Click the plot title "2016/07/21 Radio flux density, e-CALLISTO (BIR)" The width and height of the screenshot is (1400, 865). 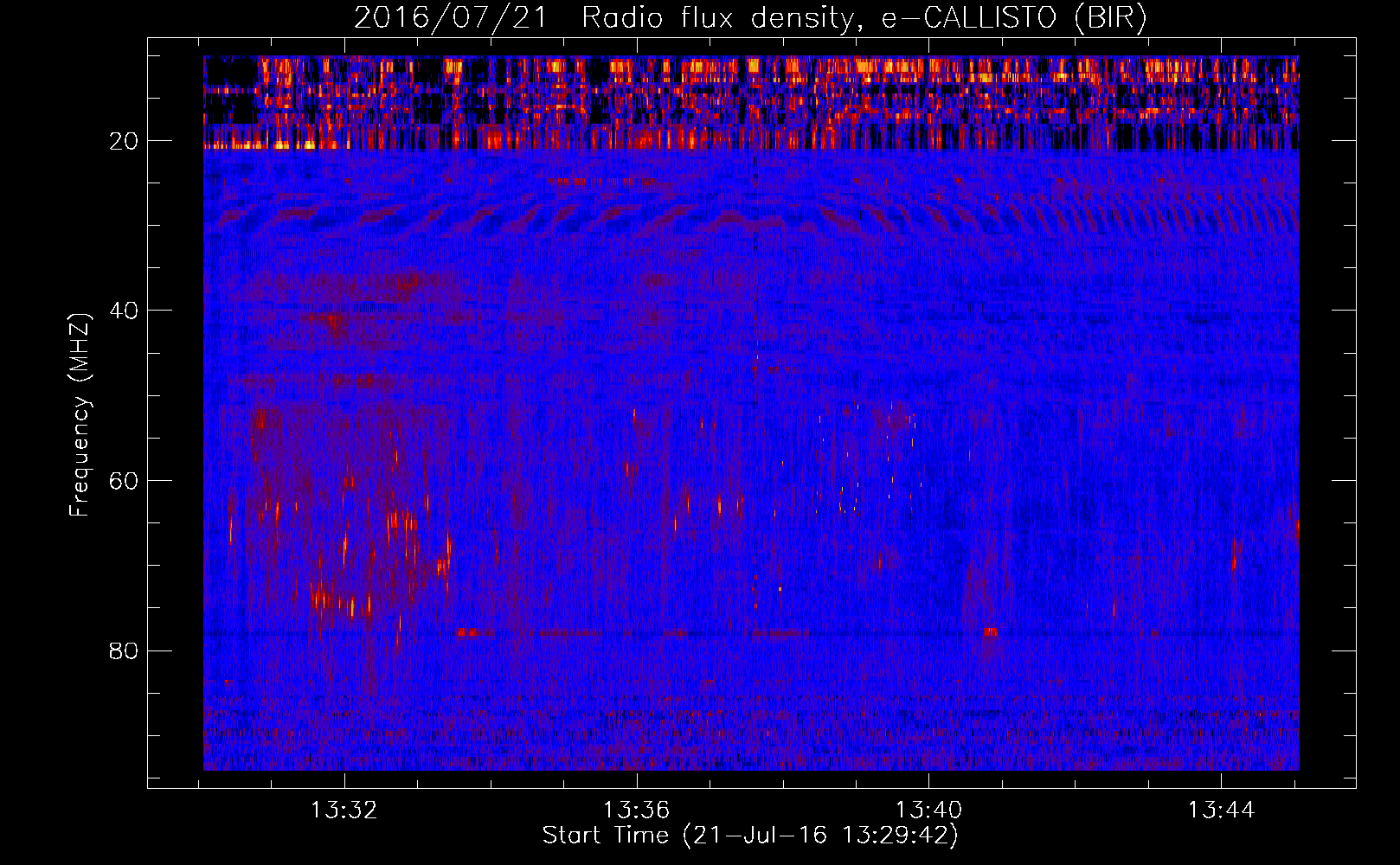750,18
